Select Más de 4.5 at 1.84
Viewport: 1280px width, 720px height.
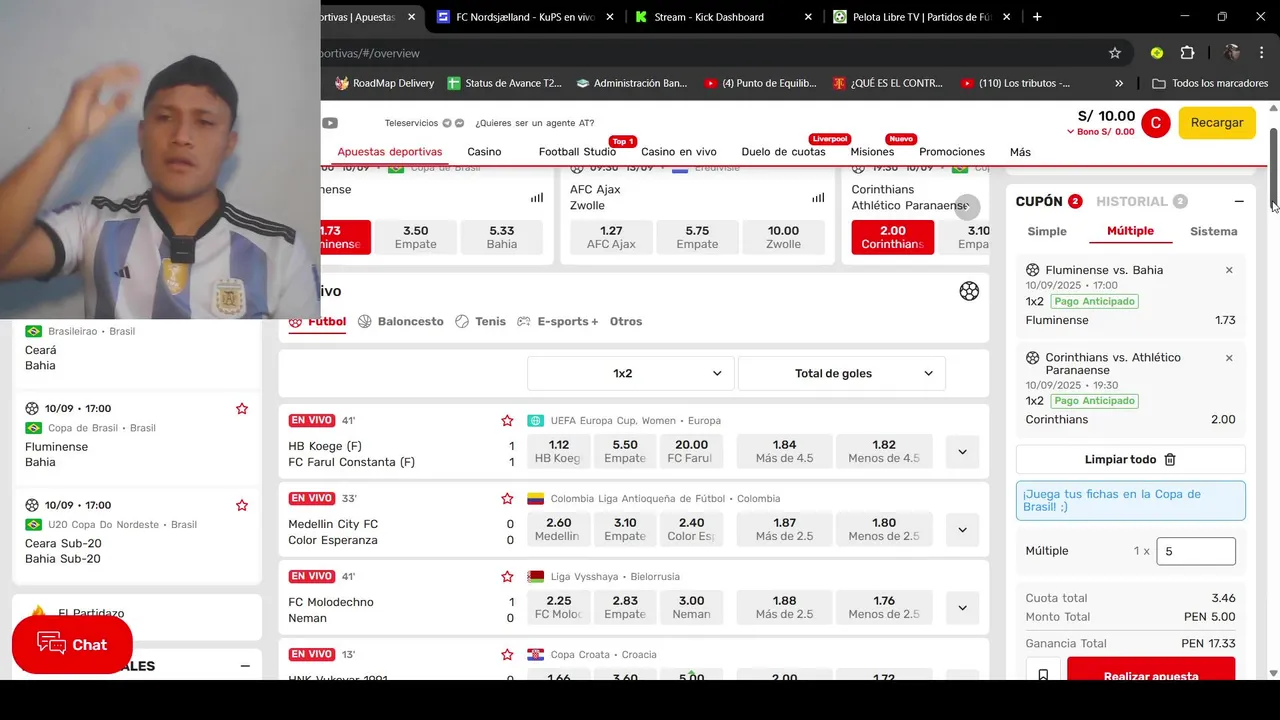click(784, 451)
